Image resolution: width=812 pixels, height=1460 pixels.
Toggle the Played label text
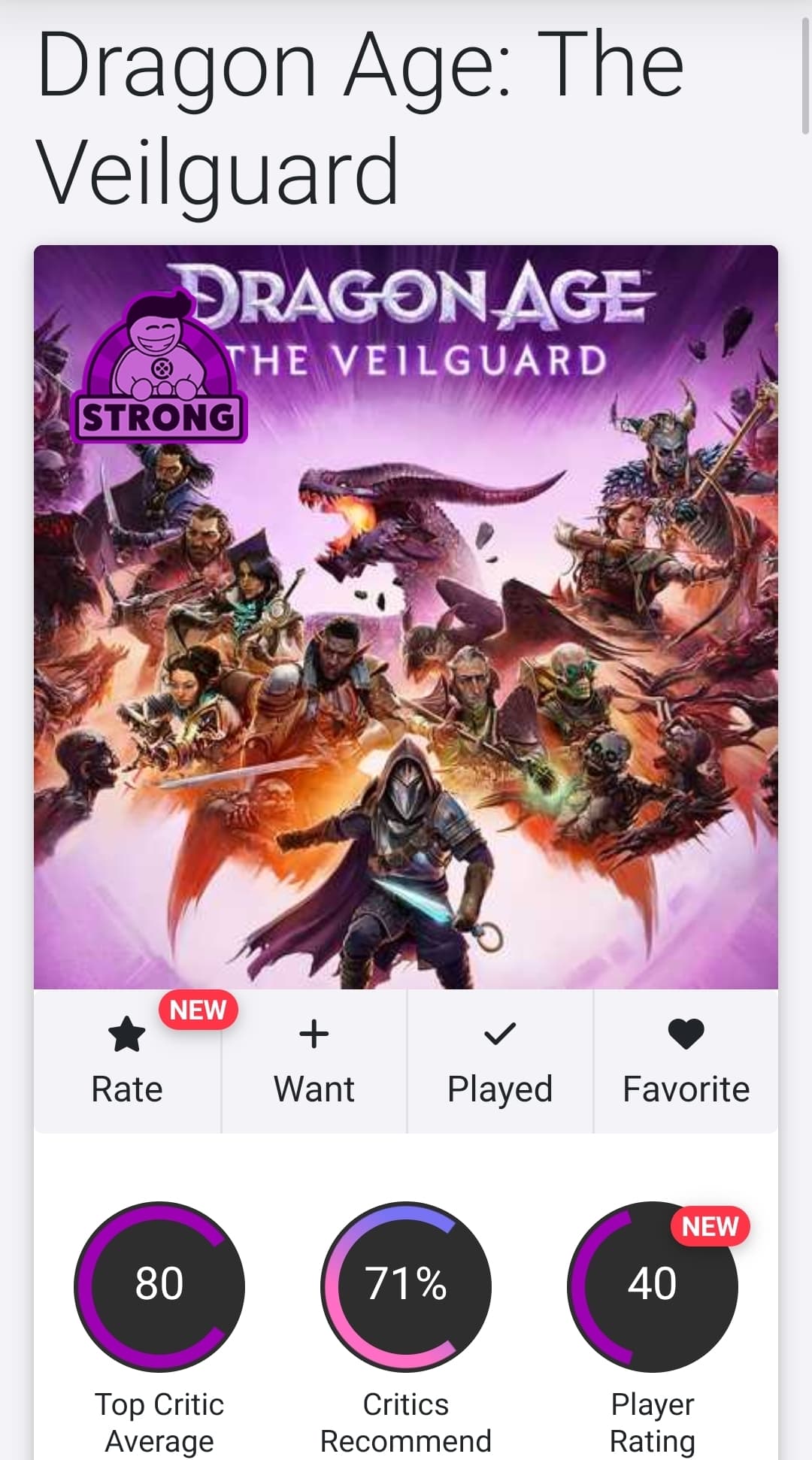tap(500, 1089)
